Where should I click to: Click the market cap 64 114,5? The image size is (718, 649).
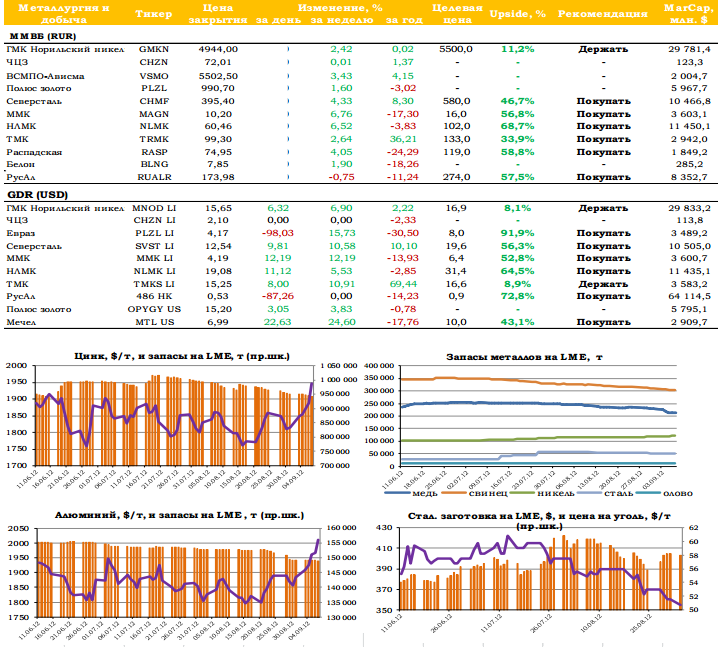(689, 296)
